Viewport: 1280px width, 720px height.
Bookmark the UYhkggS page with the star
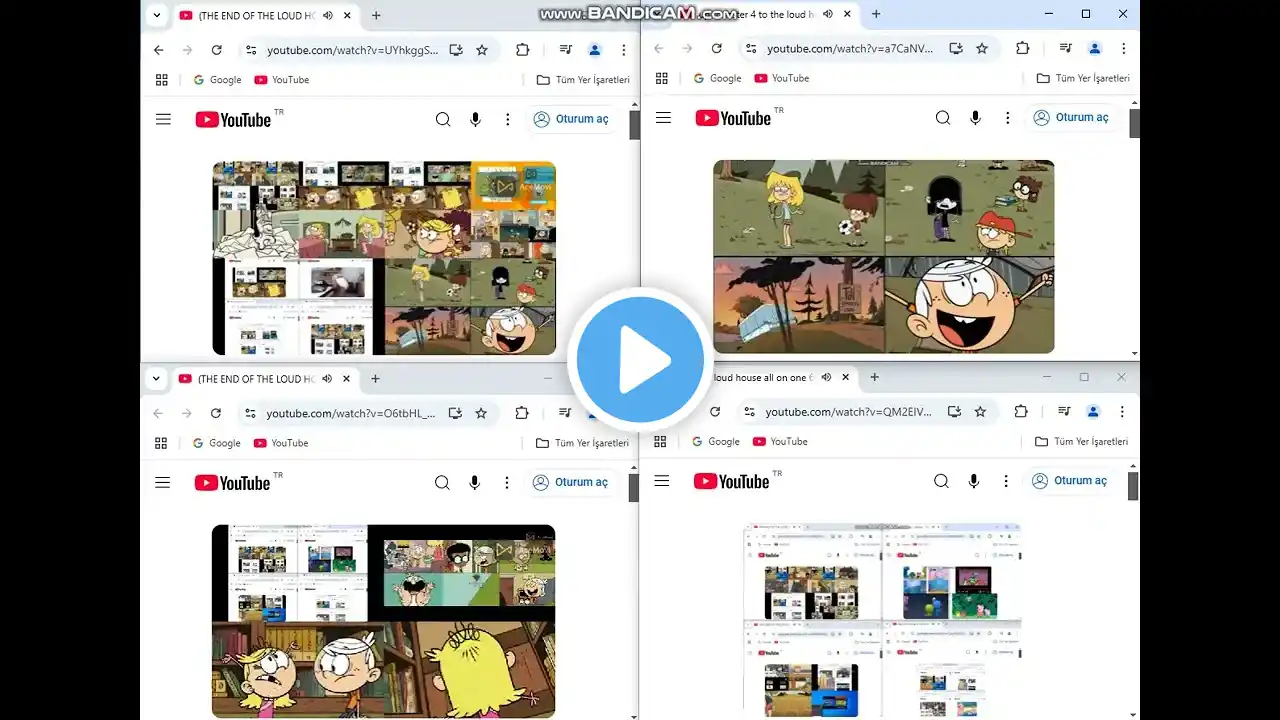[482, 50]
